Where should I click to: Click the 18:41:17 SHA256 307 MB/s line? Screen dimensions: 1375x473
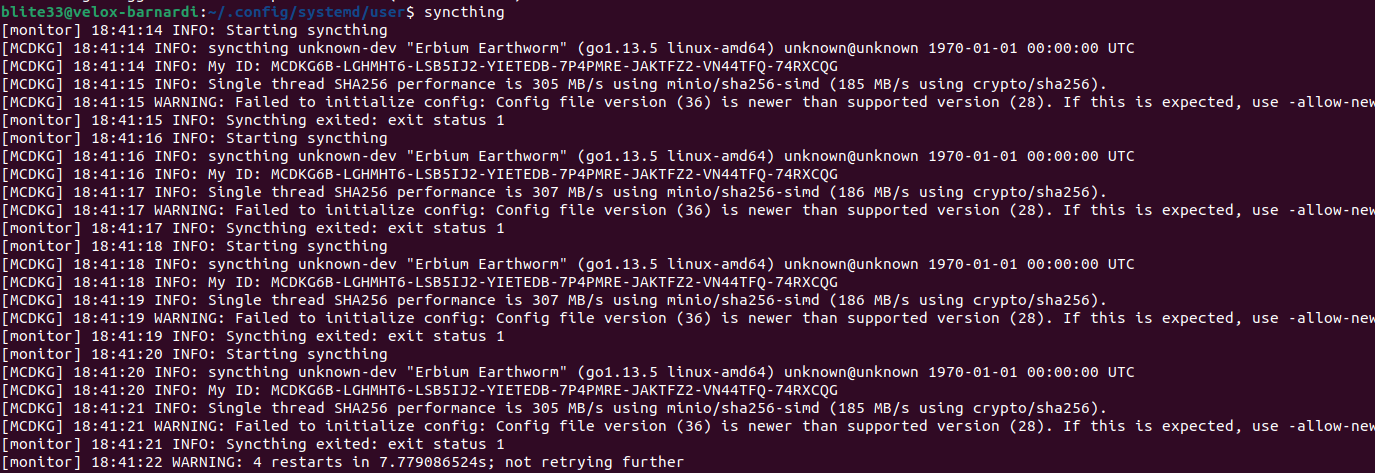pos(554,192)
